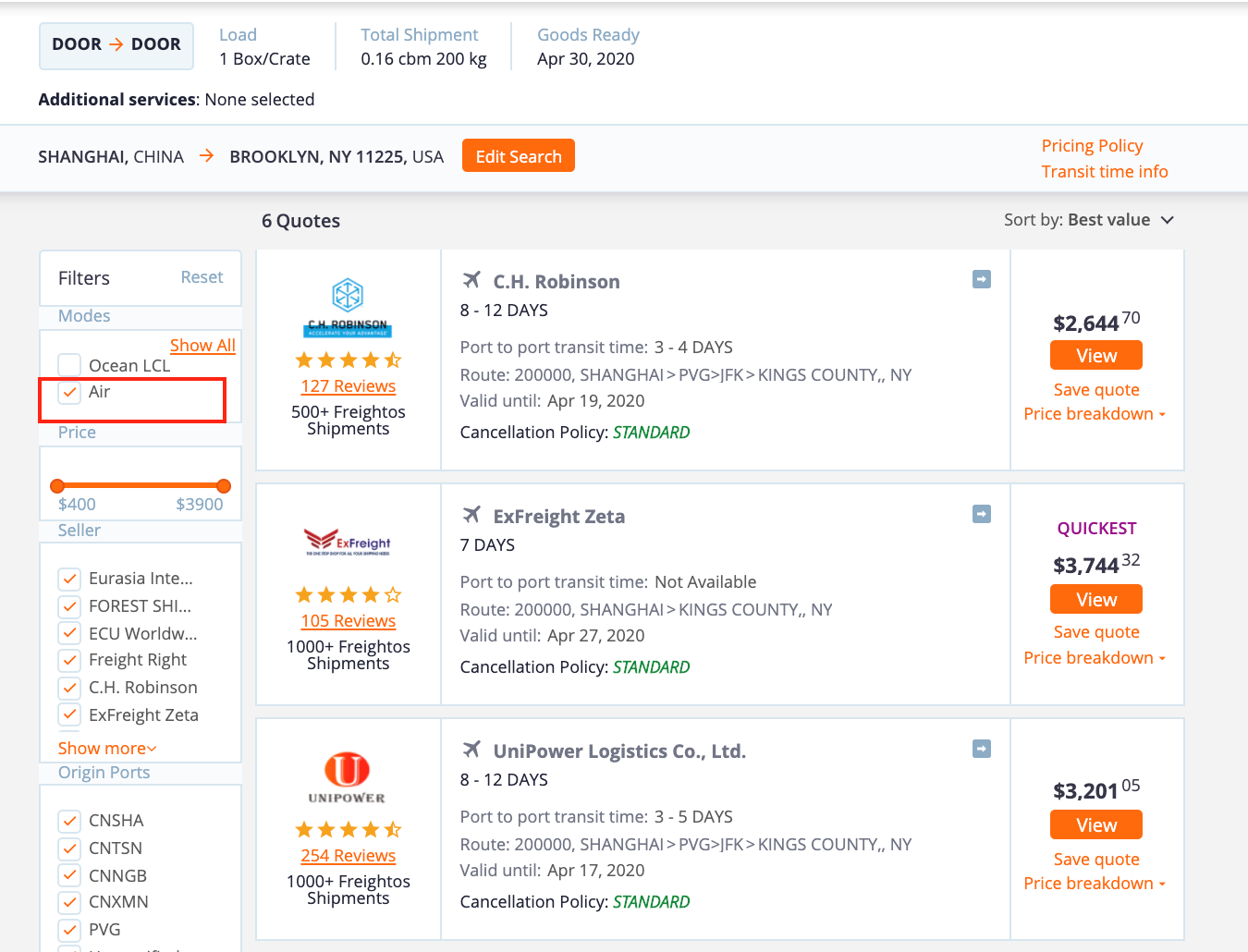Enable the Ocean LCL mode checkbox
The image size is (1248, 952).
coord(69,365)
